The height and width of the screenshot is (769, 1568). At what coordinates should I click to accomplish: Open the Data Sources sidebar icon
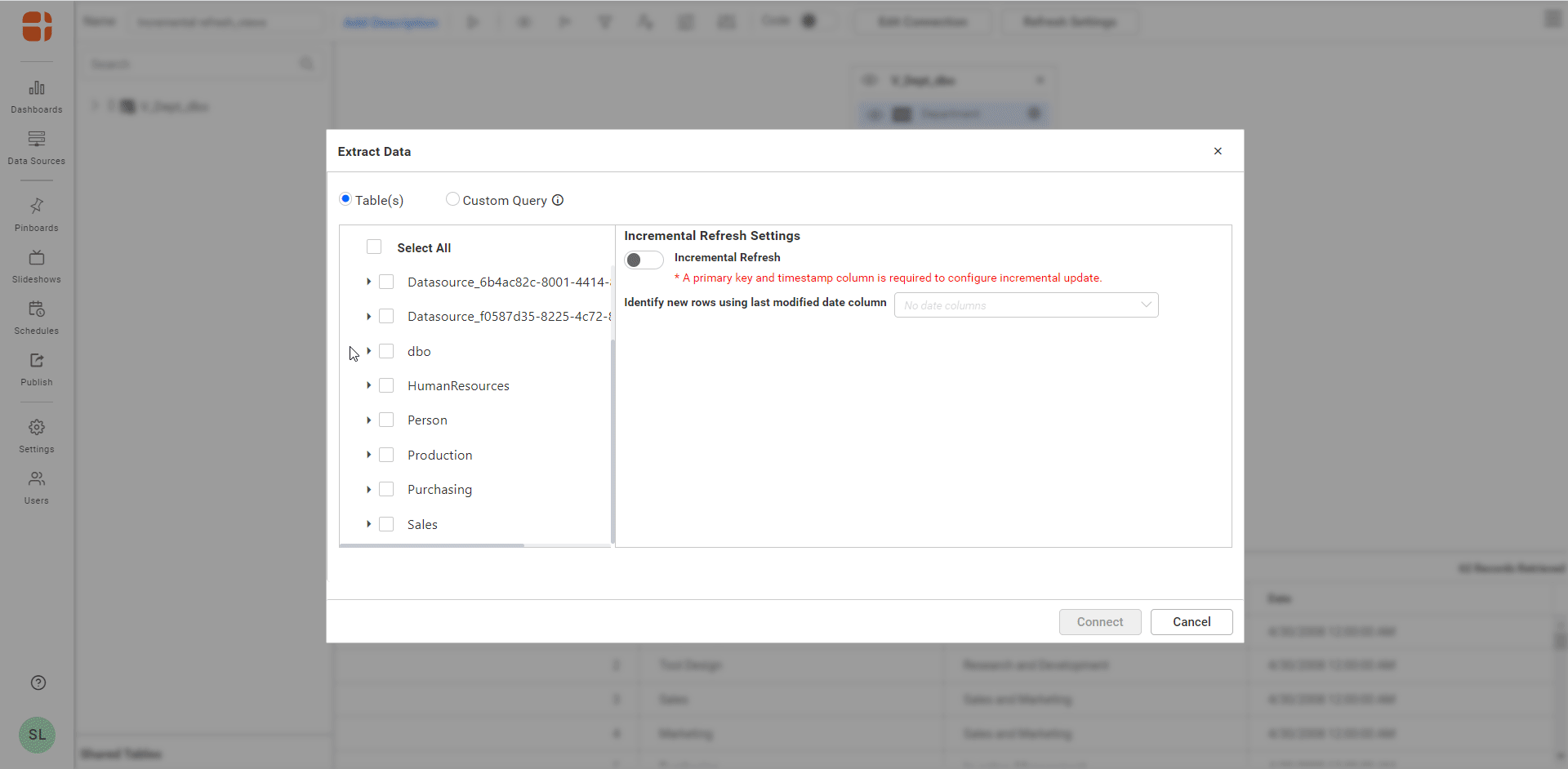37,148
